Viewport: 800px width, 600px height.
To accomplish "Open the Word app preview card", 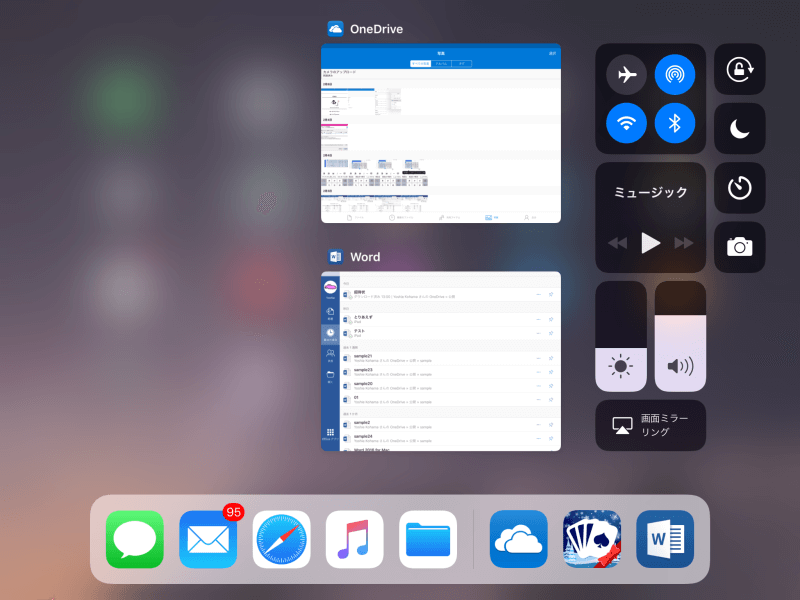I will (x=441, y=361).
